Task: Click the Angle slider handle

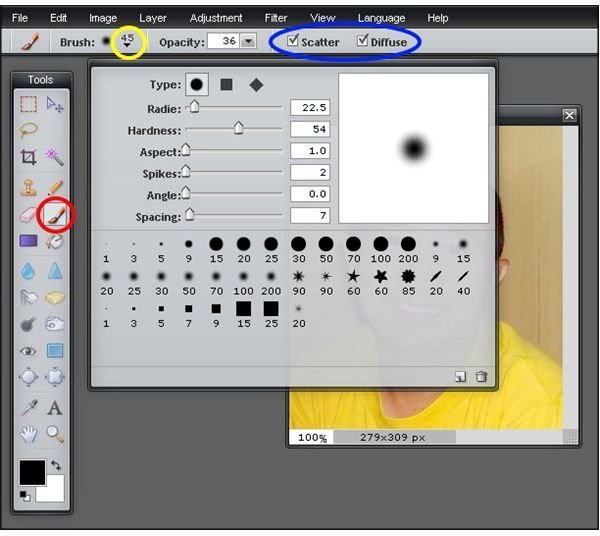Action: click(186, 192)
